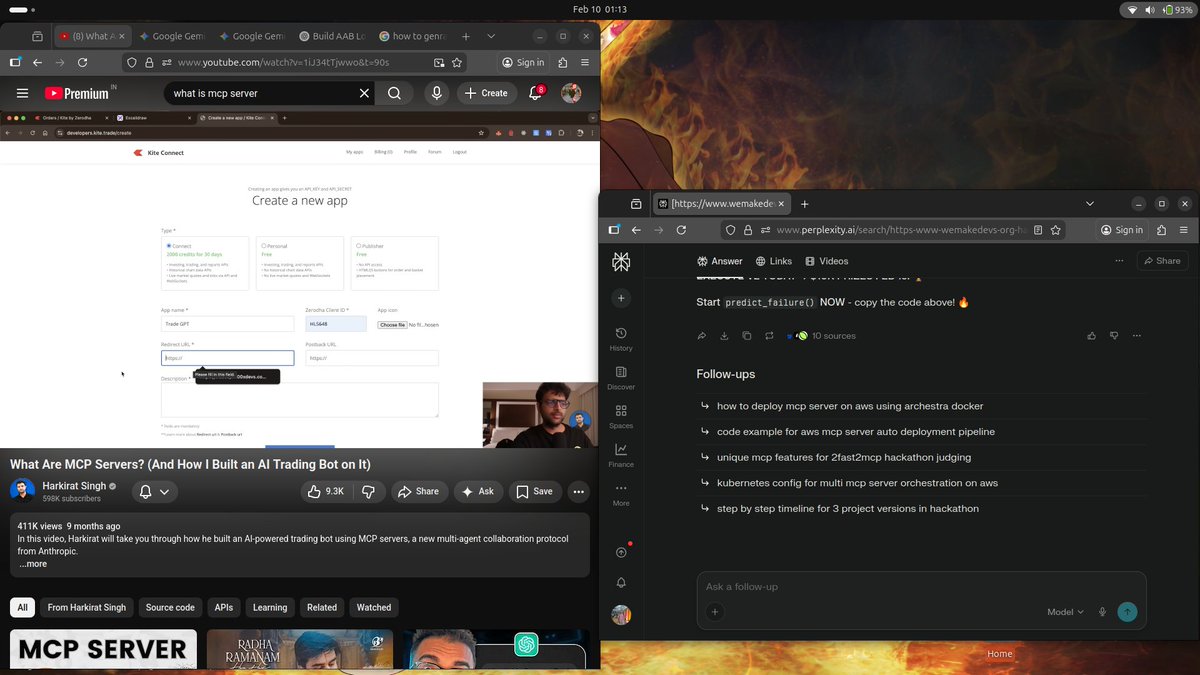This screenshot has width=1200, height=675.
Task: Switch to the Build AAB tab
Action: (334, 36)
